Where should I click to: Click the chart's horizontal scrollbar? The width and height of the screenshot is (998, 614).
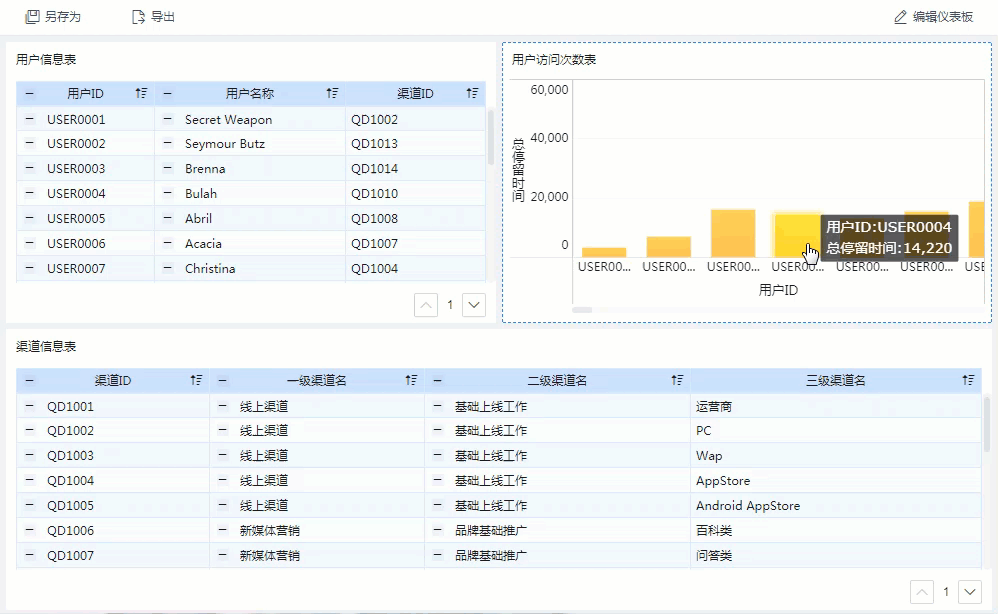click(x=582, y=310)
